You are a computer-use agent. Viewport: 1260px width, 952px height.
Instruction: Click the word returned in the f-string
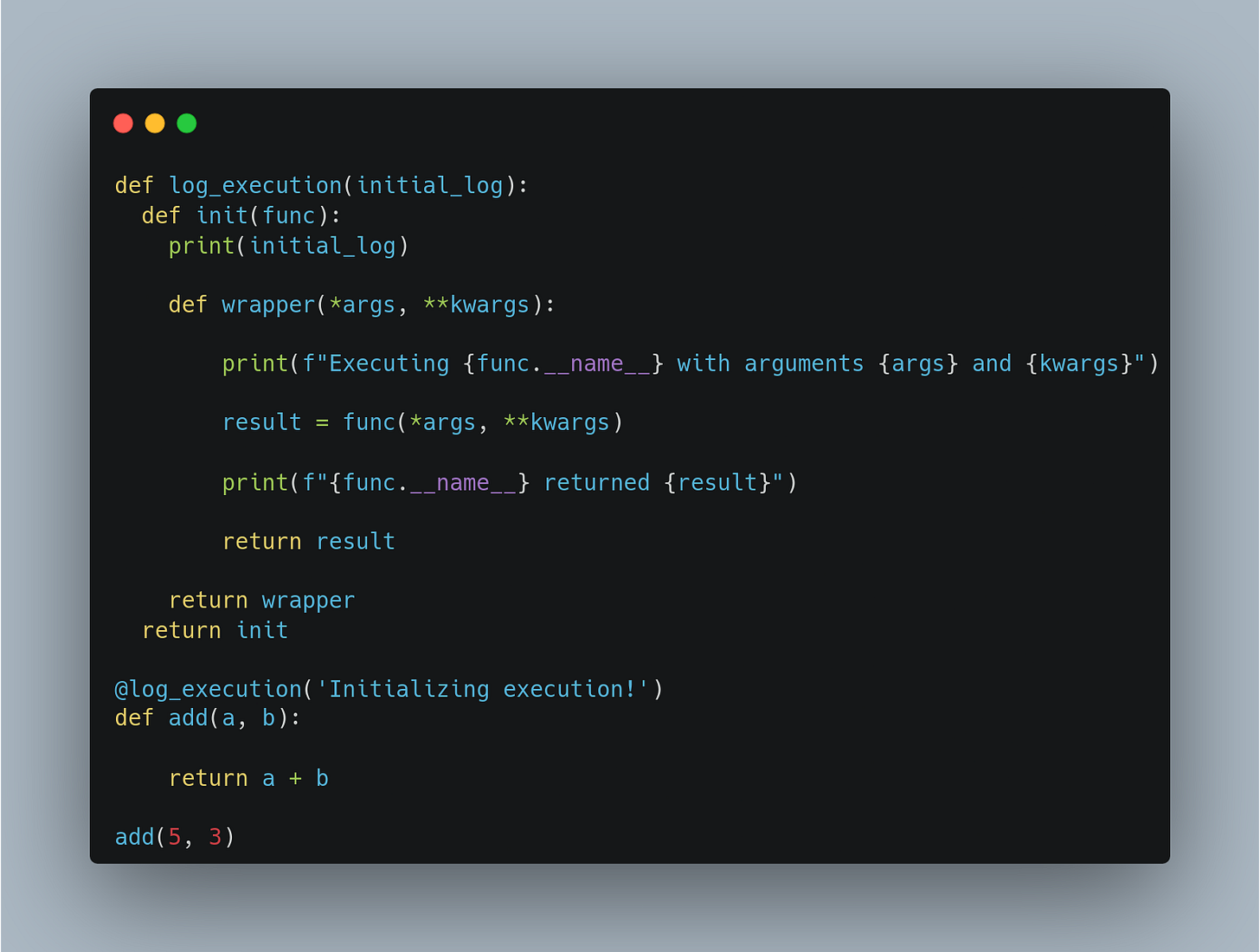596,483
